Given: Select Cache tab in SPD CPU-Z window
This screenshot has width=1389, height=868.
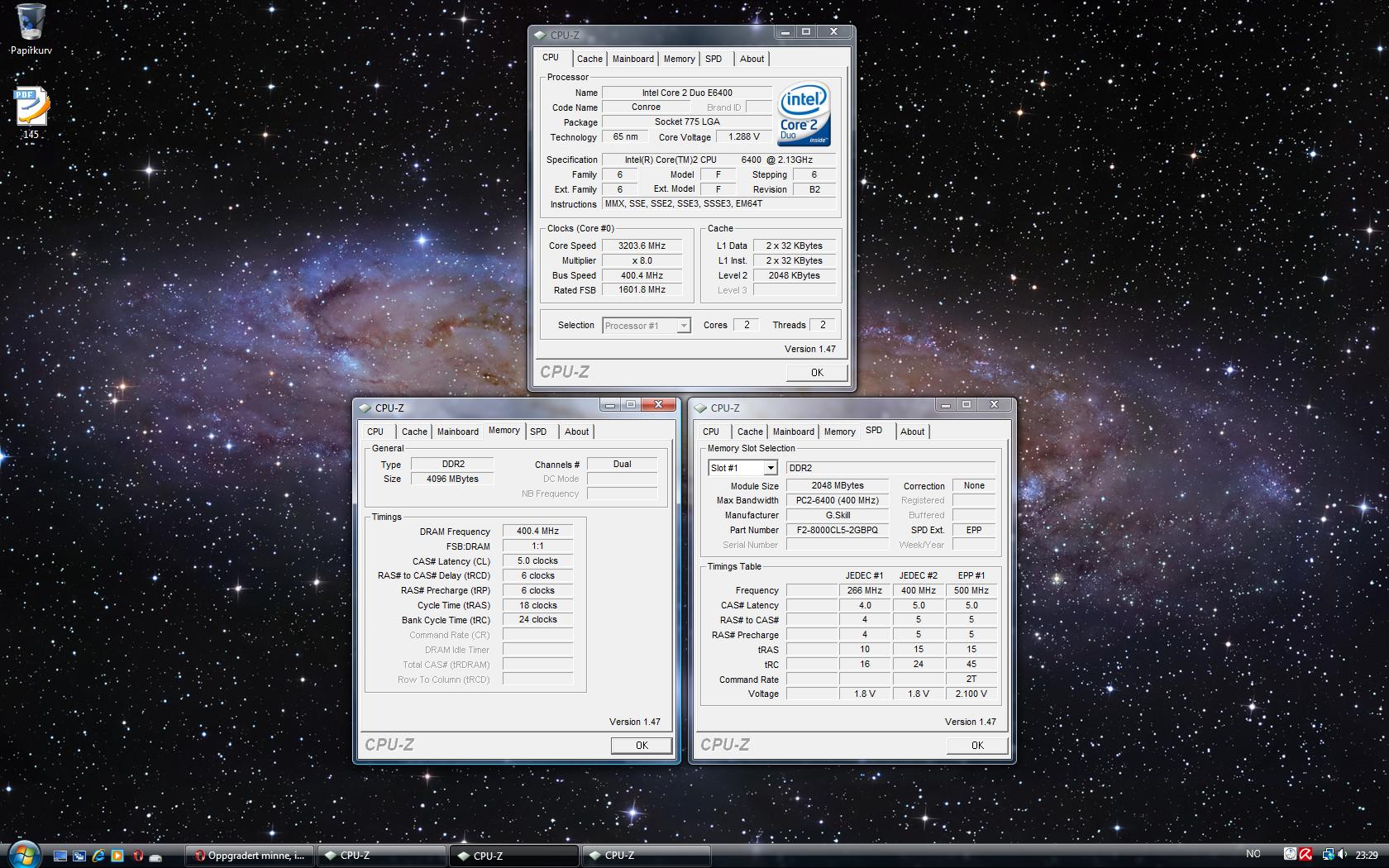Looking at the screenshot, I should click(x=750, y=432).
